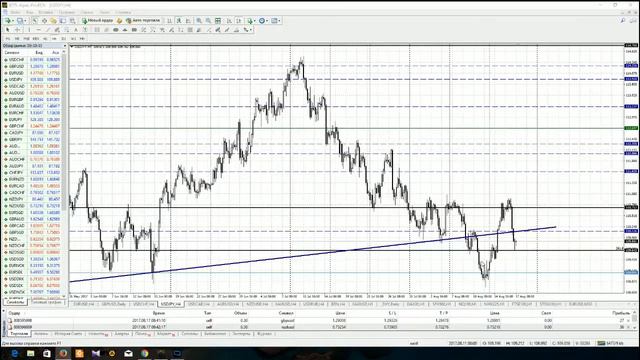Click connection status indicator in status bar
The height and width of the screenshot is (360, 640).
pyautogui.click(x=610, y=343)
